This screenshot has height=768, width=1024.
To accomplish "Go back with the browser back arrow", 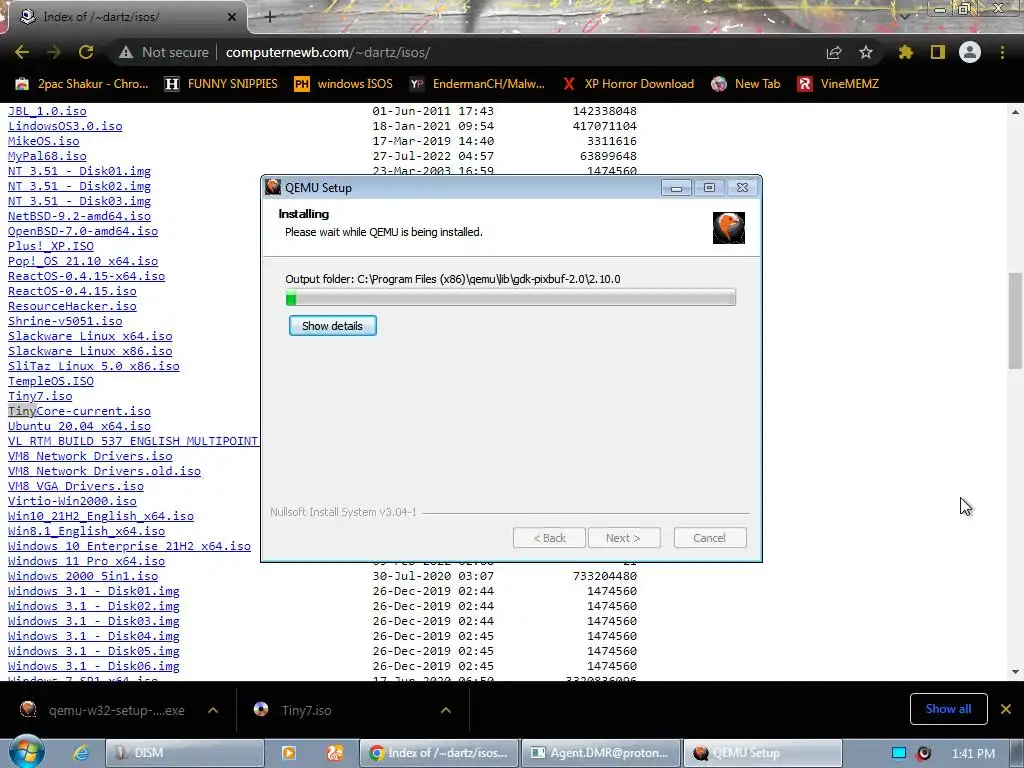I will coord(22,52).
